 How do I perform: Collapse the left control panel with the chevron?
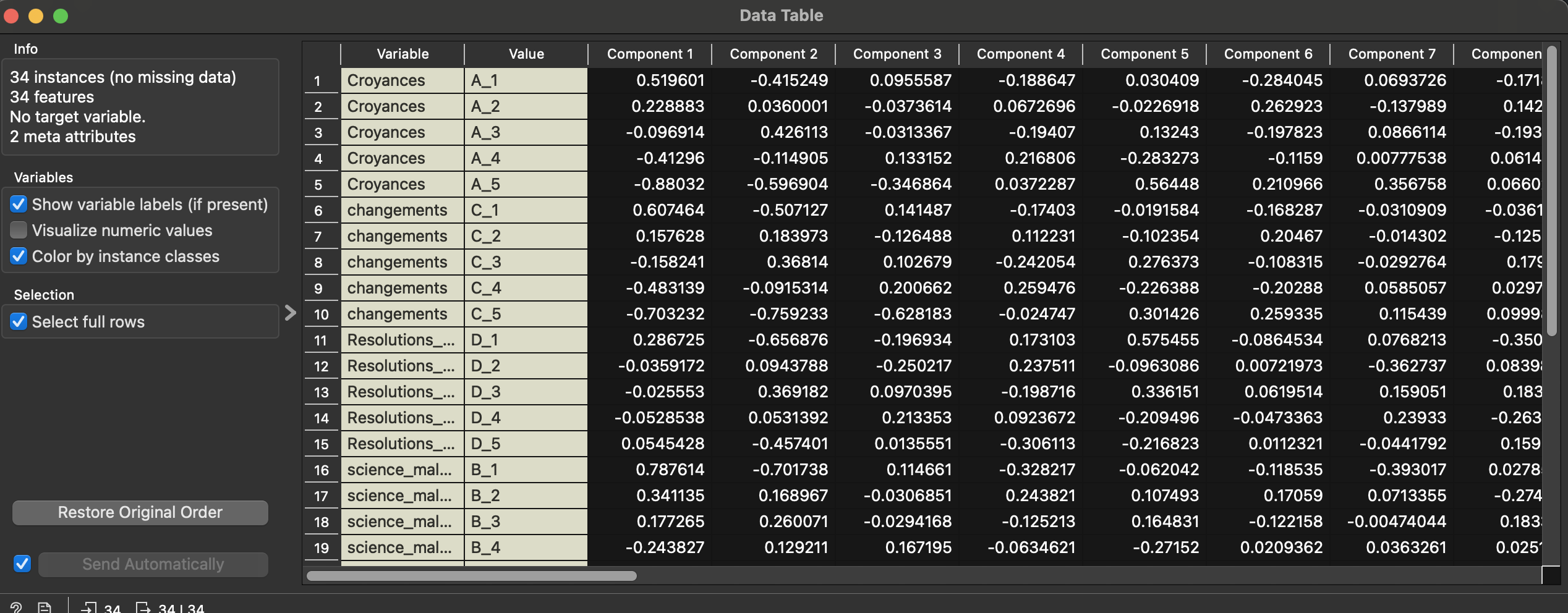coord(290,313)
